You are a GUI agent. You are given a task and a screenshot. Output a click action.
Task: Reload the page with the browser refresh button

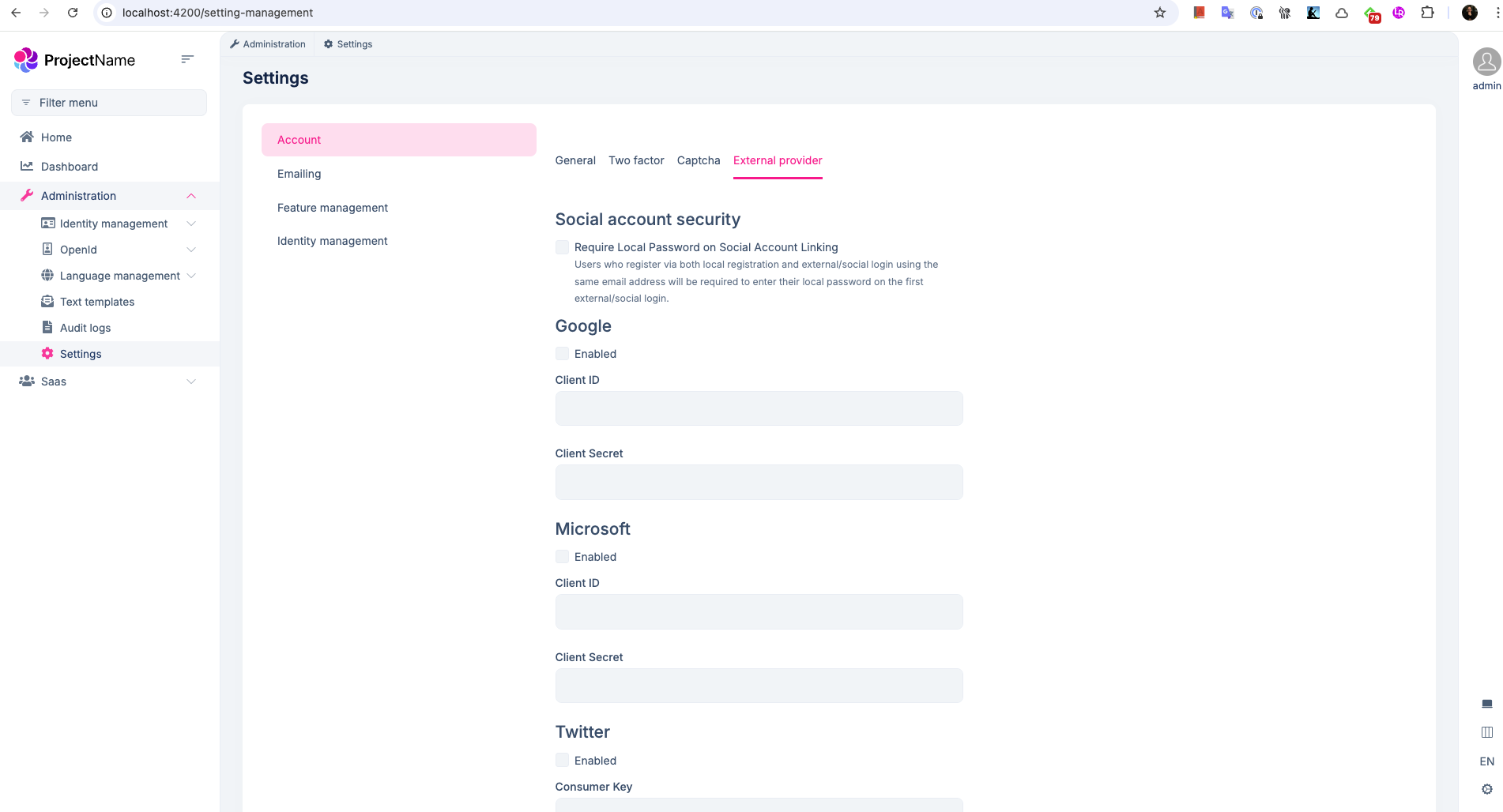(x=73, y=13)
